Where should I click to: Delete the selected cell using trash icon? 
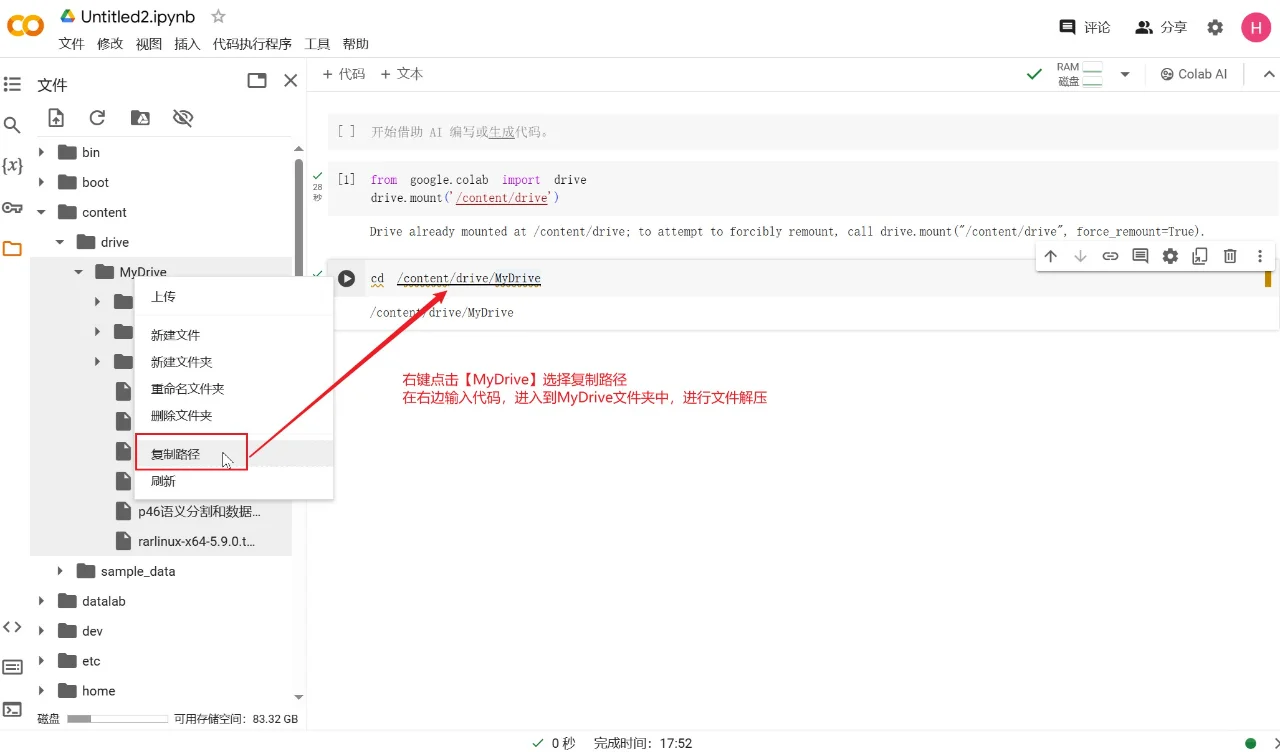(1230, 256)
